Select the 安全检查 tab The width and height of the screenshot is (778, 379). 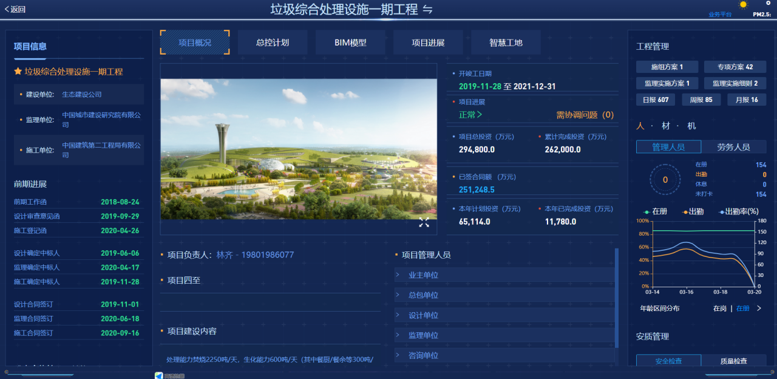click(668, 361)
